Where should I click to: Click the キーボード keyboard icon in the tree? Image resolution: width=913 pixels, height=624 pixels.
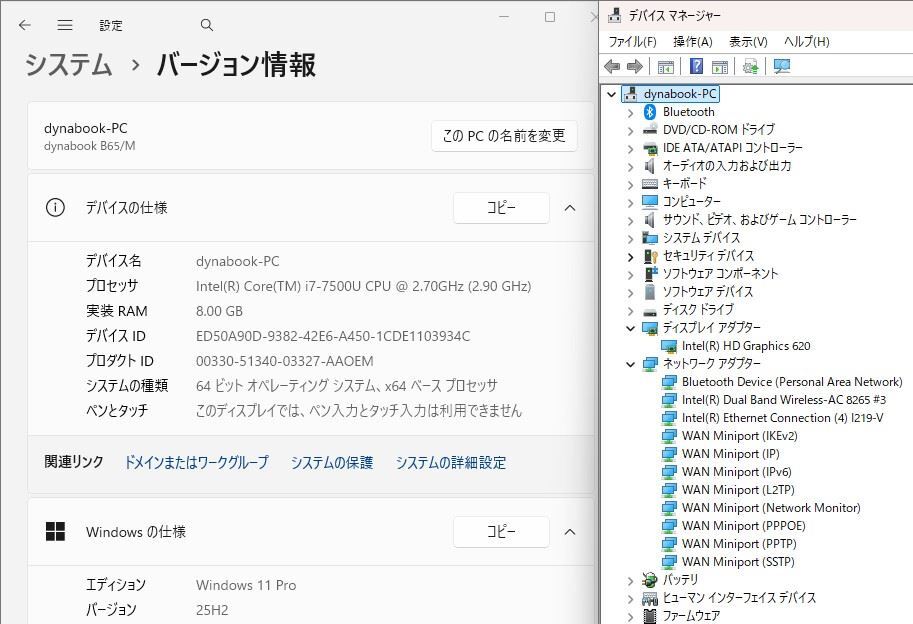coord(650,184)
